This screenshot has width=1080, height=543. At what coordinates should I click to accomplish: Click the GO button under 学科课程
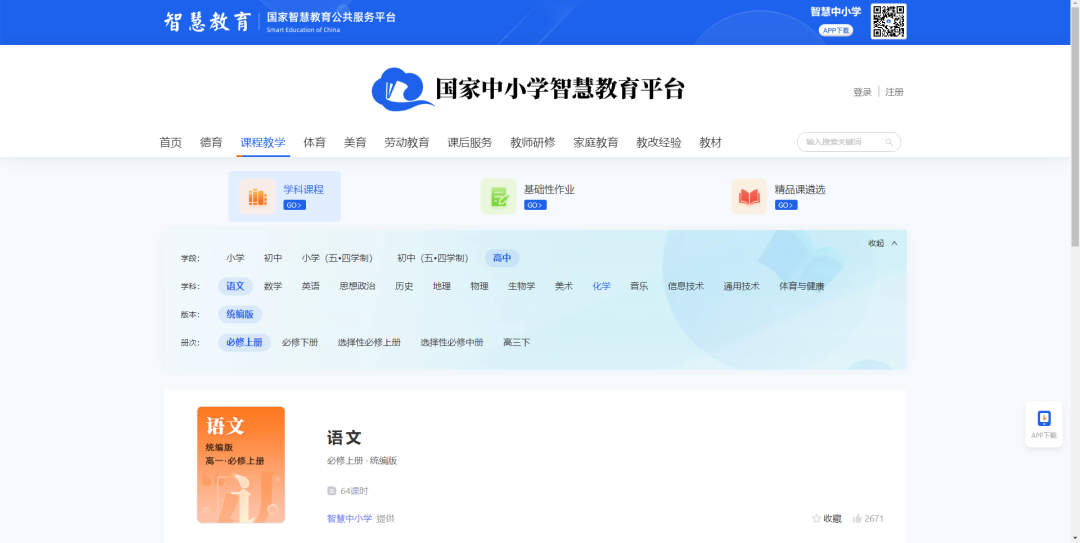[294, 205]
